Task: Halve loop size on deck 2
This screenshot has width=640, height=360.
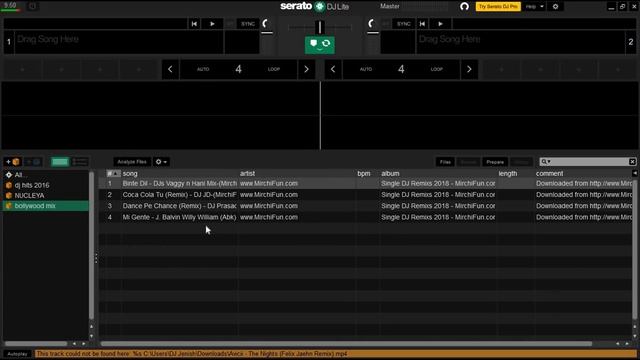Action: click(x=333, y=69)
